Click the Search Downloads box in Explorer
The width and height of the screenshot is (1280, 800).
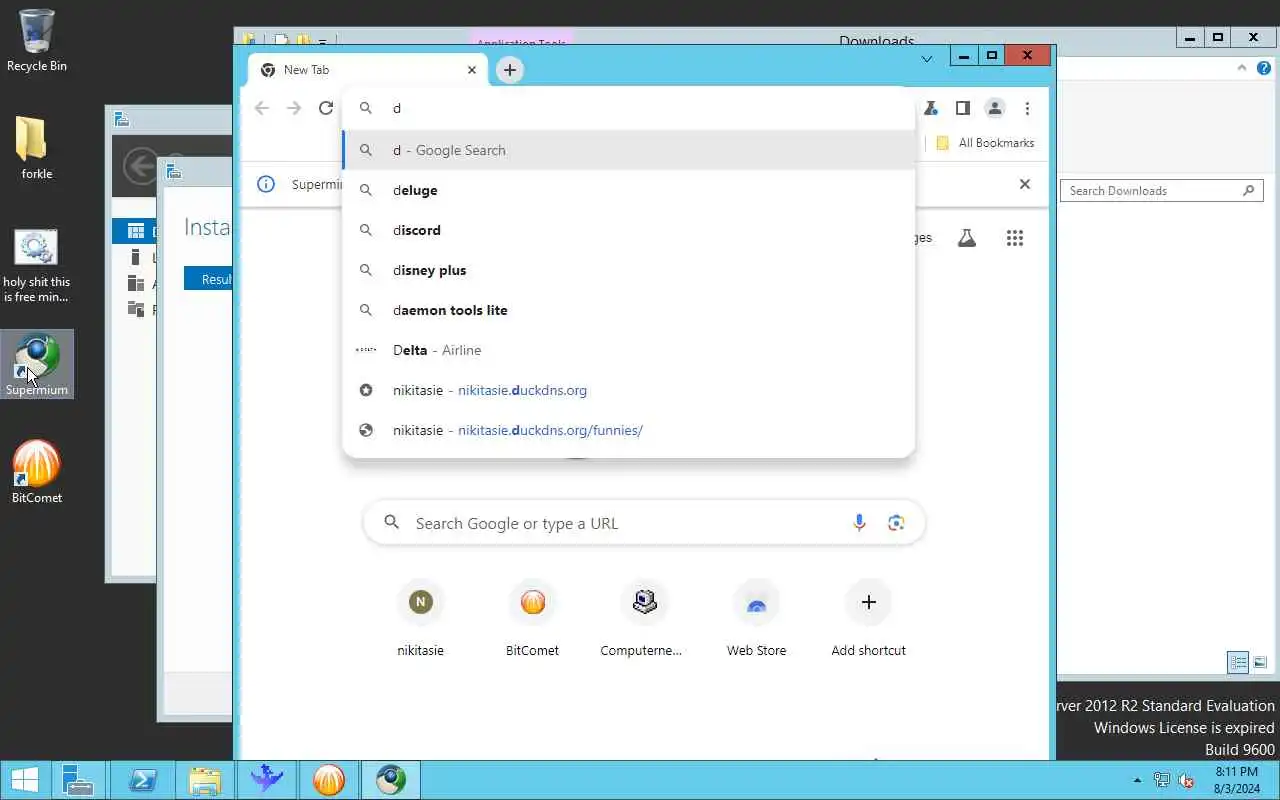(1163, 190)
